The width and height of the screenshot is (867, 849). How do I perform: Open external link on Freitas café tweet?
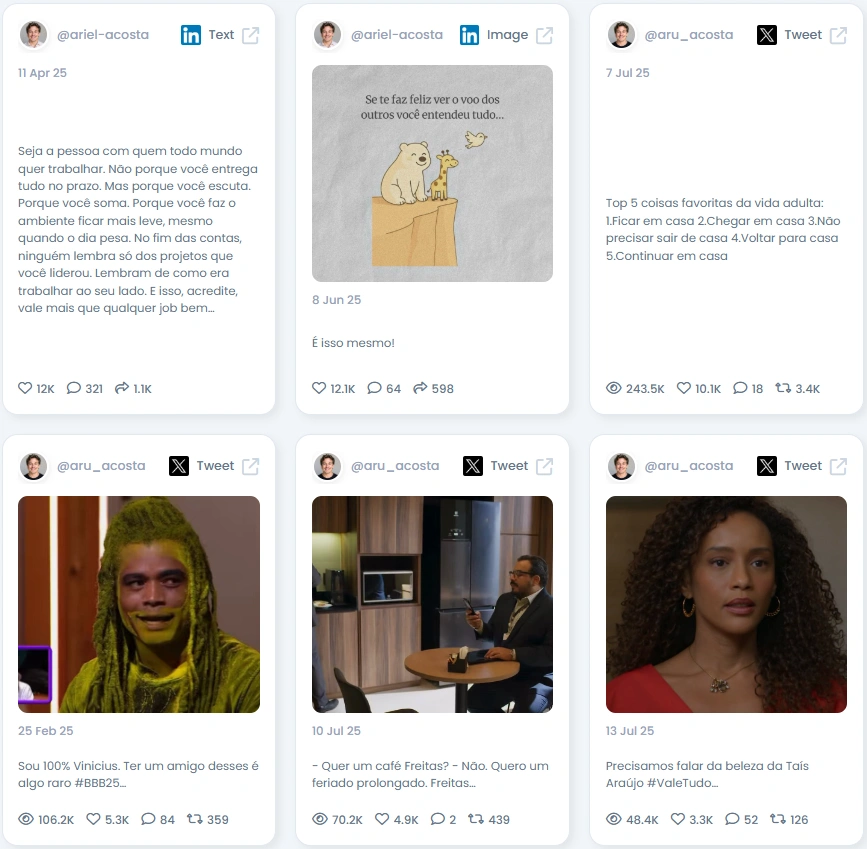tap(545, 466)
